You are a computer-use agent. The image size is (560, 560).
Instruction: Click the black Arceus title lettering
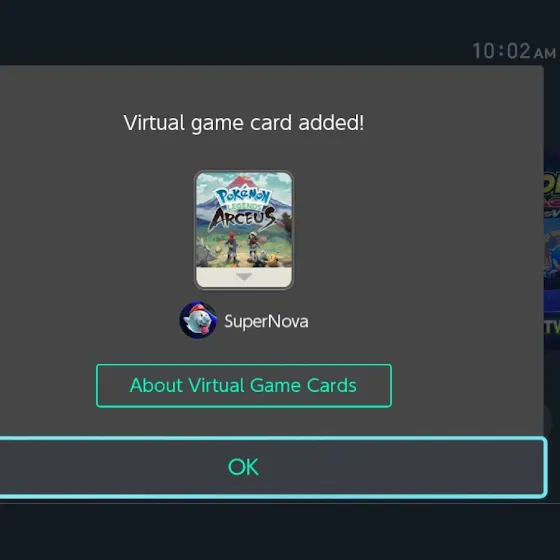click(x=243, y=217)
